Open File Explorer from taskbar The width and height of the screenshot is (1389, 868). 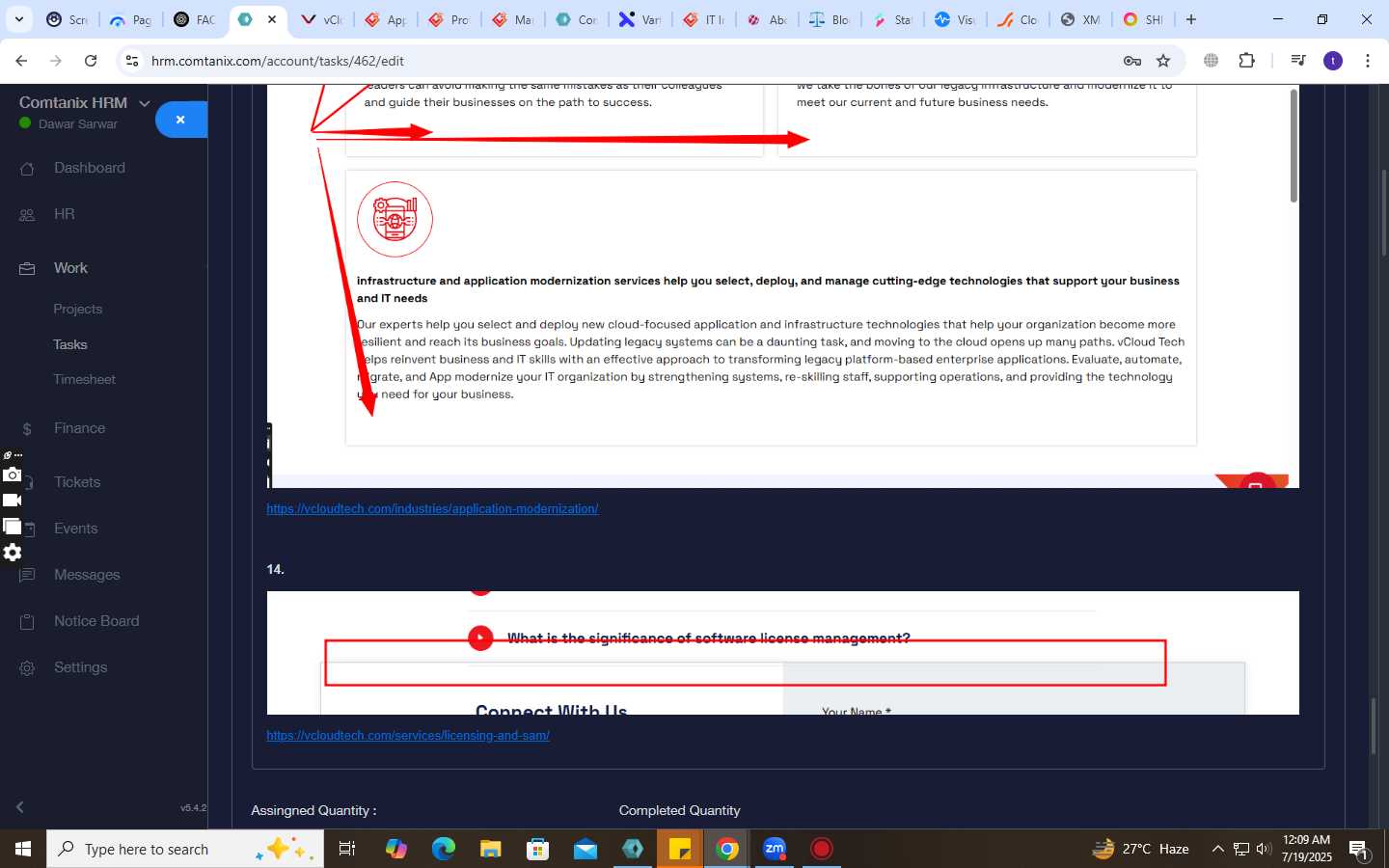[490, 849]
